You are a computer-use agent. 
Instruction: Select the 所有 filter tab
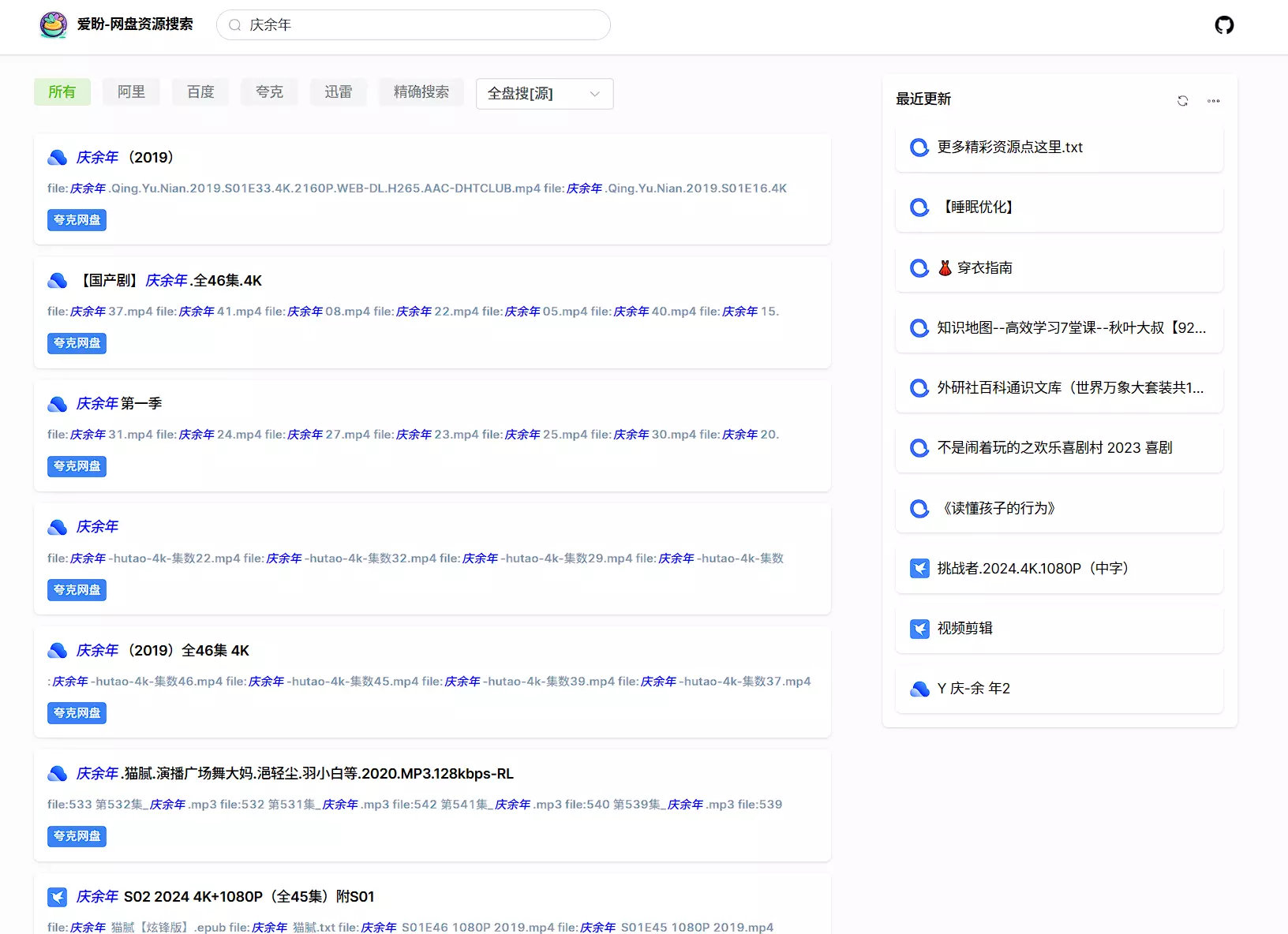(x=62, y=92)
